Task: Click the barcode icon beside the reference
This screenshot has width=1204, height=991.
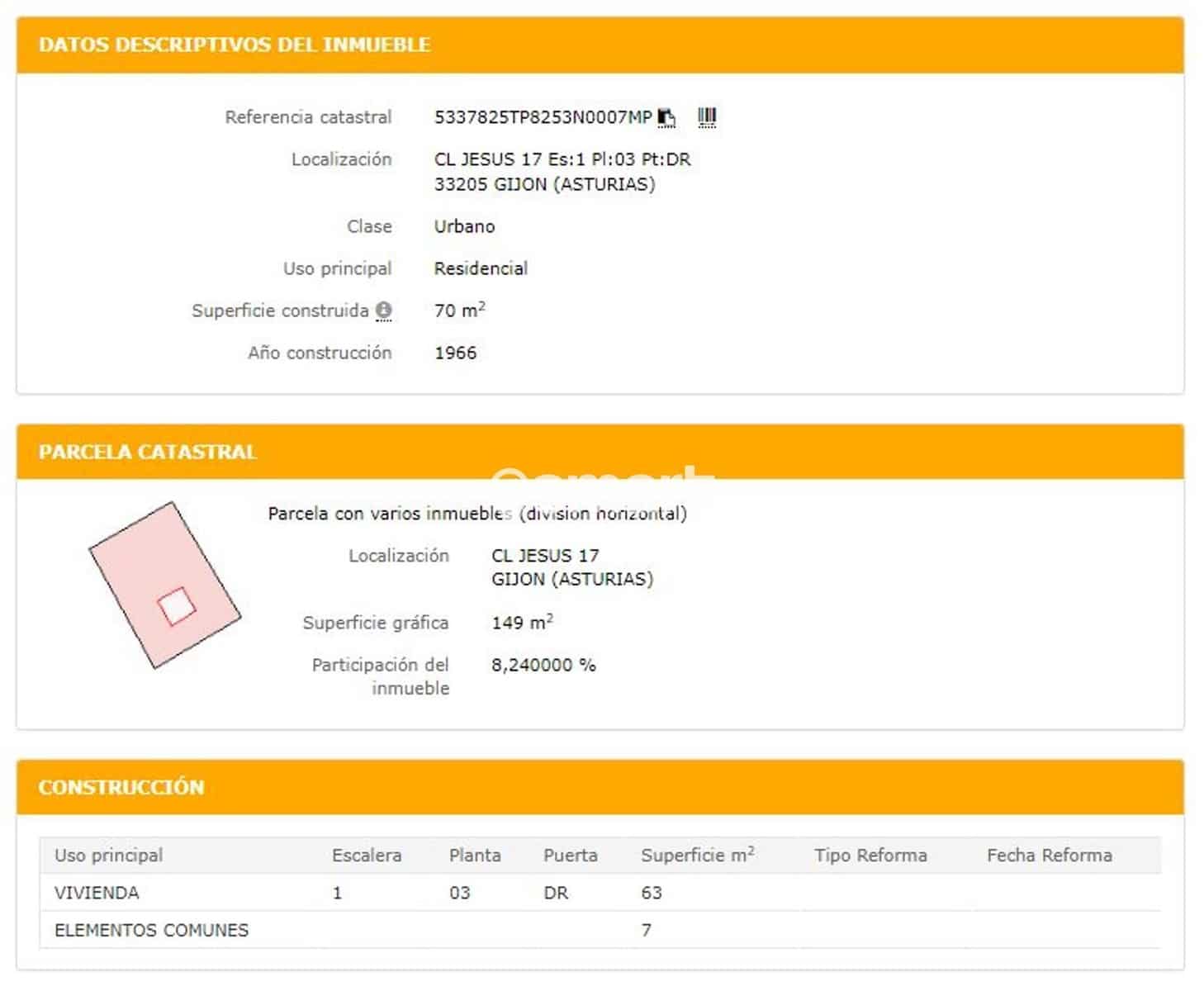Action: click(x=707, y=117)
